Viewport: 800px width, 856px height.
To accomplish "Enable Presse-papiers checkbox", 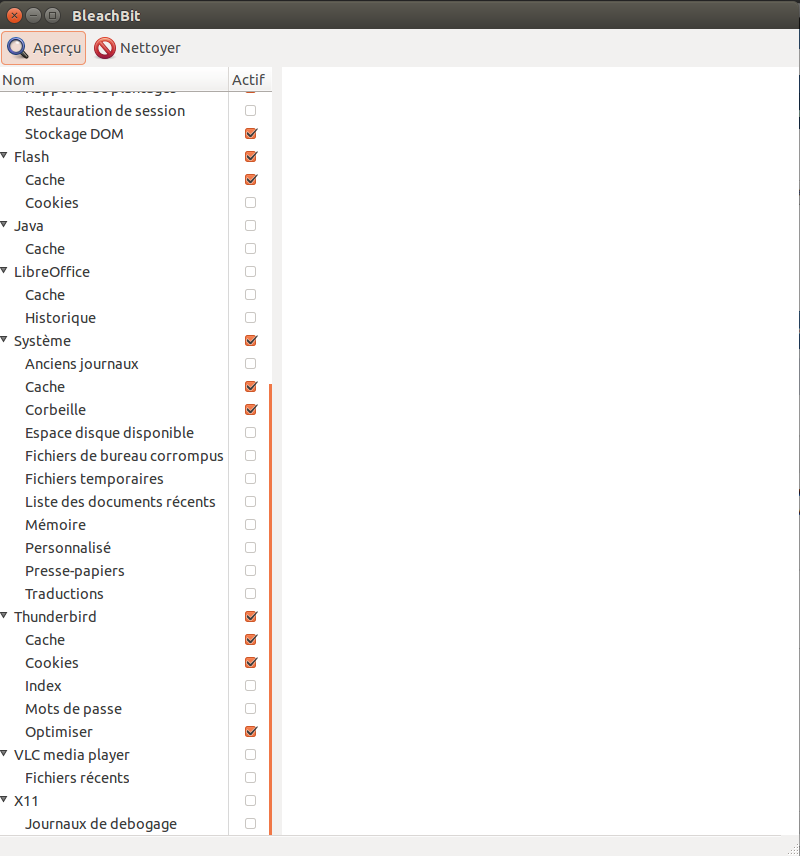I will pos(251,570).
